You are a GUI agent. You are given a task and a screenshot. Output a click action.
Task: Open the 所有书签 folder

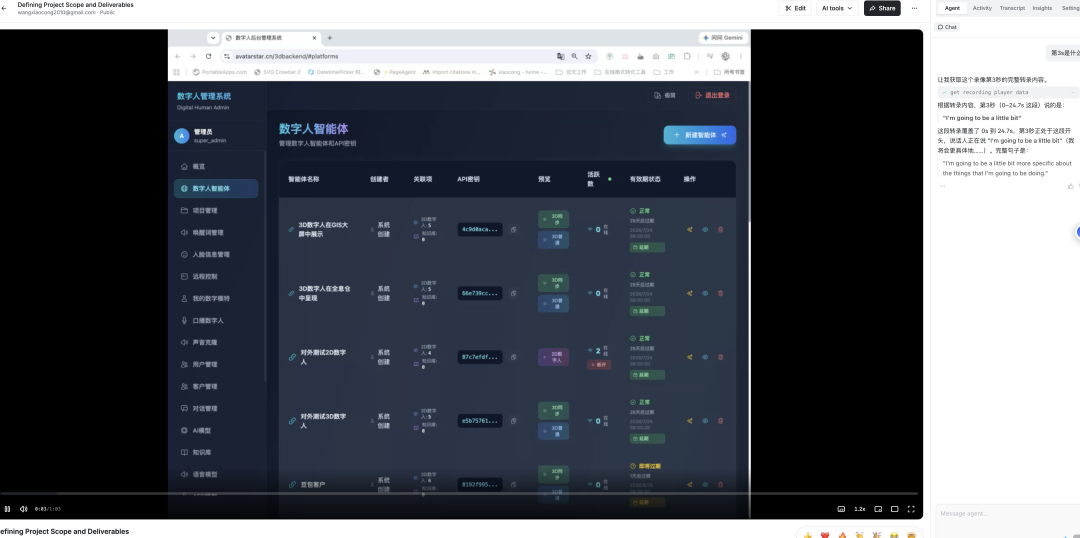[x=729, y=72]
